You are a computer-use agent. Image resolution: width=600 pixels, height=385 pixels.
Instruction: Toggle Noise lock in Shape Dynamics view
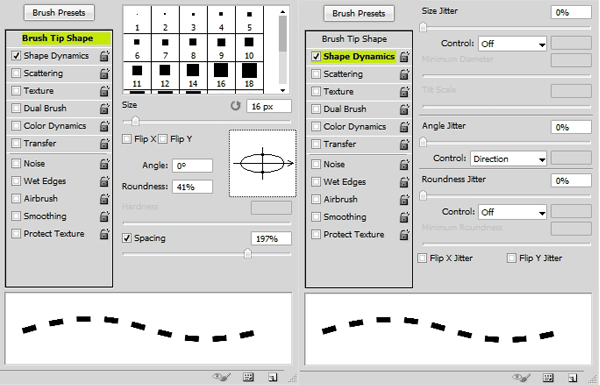click(x=404, y=165)
